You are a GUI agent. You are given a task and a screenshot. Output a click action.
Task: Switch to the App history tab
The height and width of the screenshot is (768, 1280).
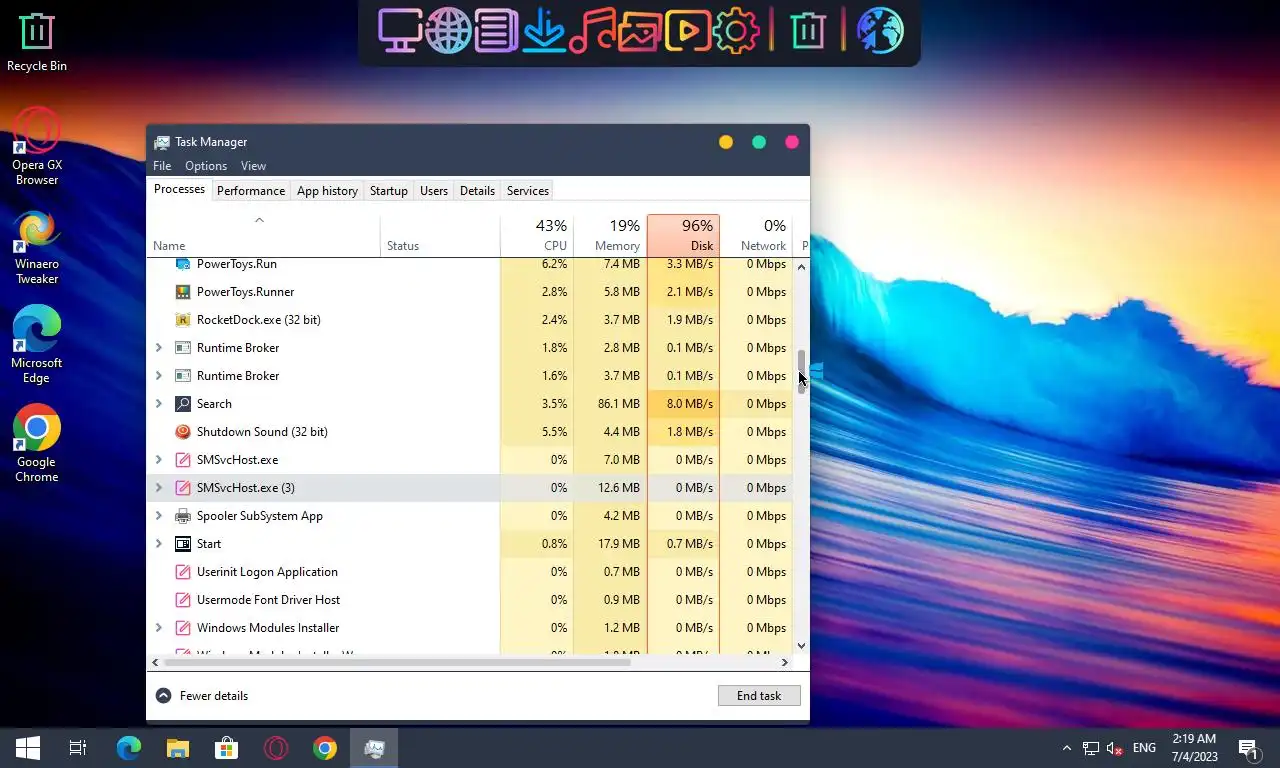[327, 191]
